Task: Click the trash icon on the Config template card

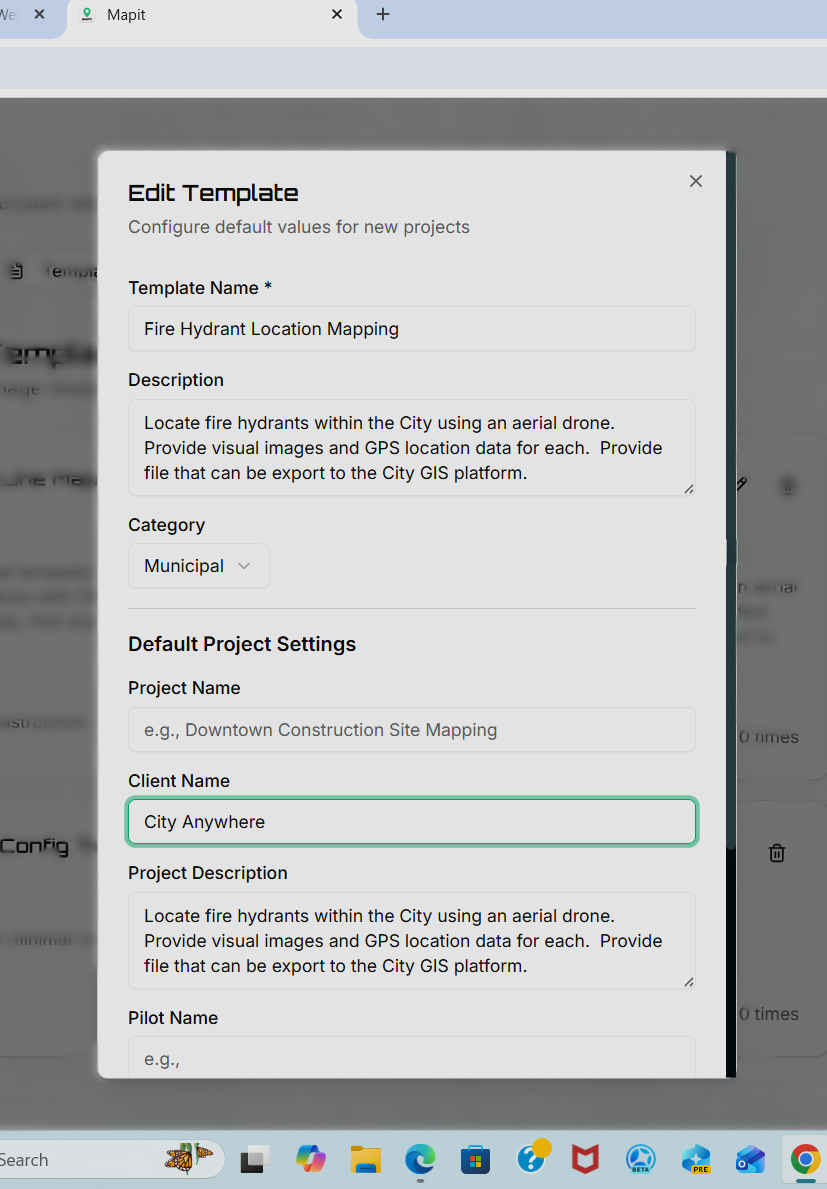Action: 777,853
